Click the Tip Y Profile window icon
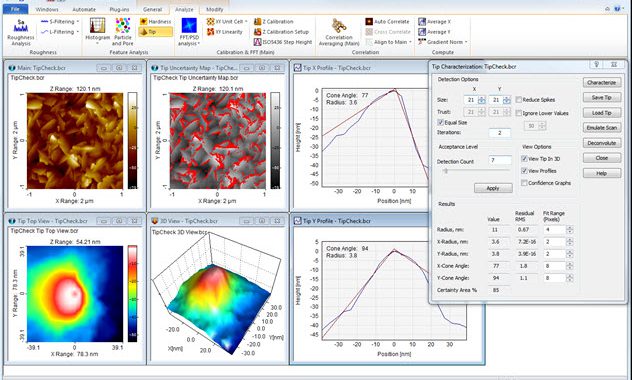Image resolution: width=632 pixels, height=380 pixels. (x=297, y=221)
